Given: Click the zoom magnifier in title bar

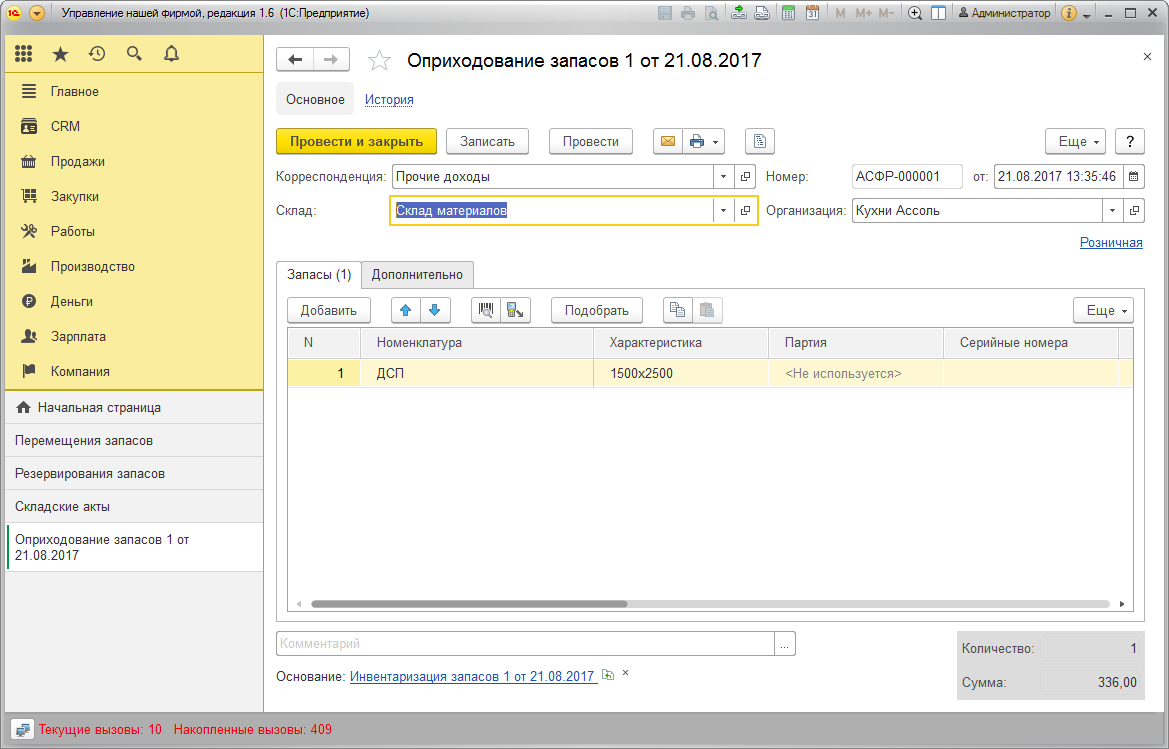Looking at the screenshot, I should coord(915,13).
